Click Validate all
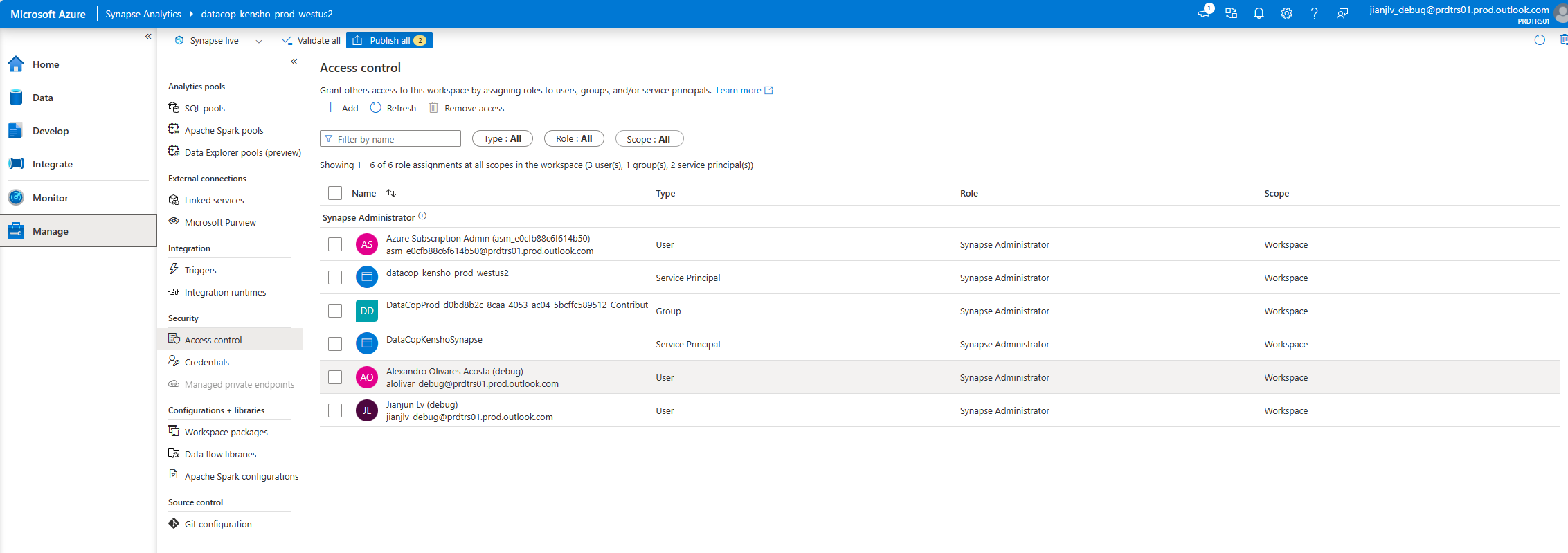The width and height of the screenshot is (1568, 553). click(312, 40)
